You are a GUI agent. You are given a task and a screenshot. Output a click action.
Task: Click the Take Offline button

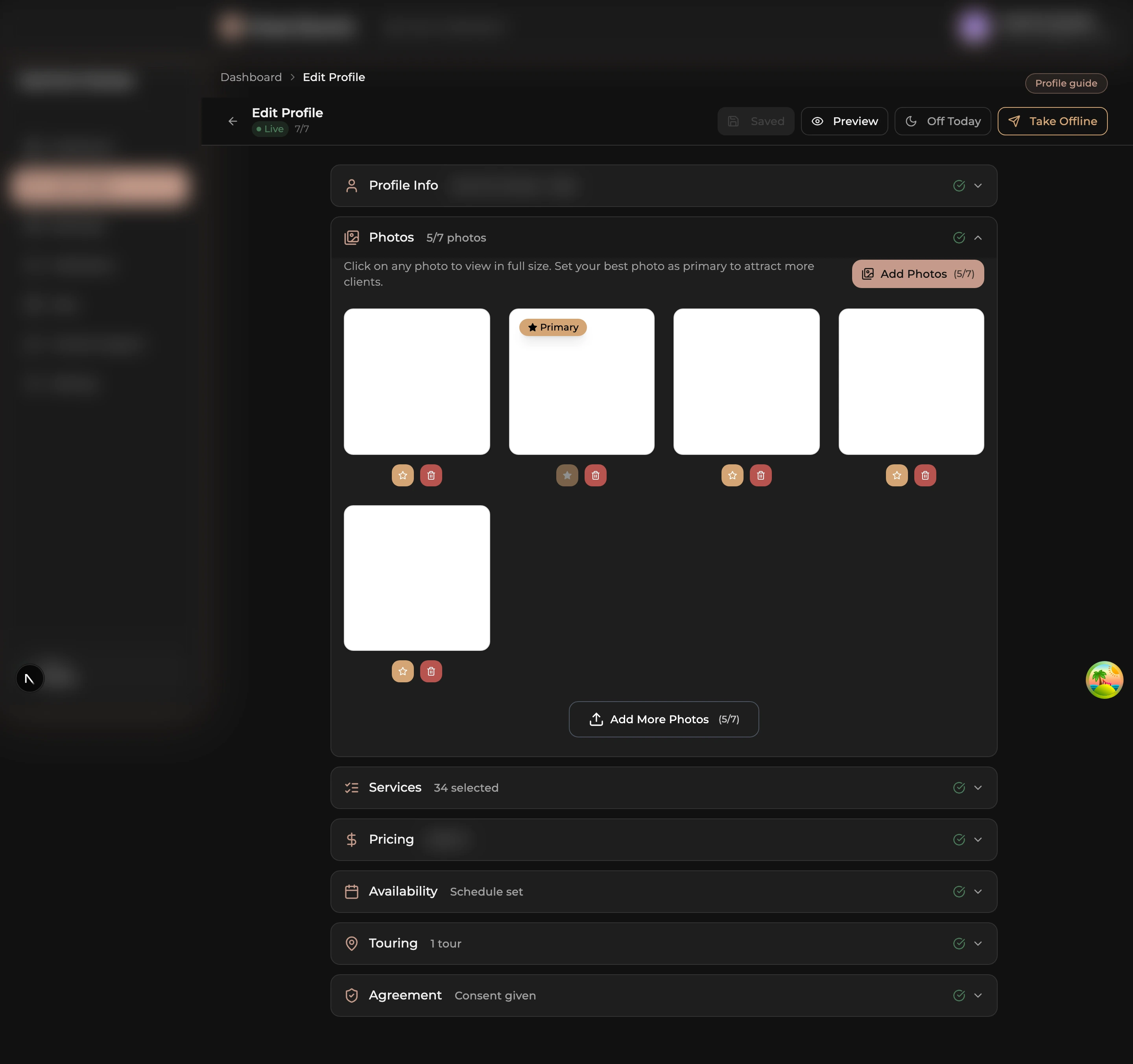(1052, 121)
